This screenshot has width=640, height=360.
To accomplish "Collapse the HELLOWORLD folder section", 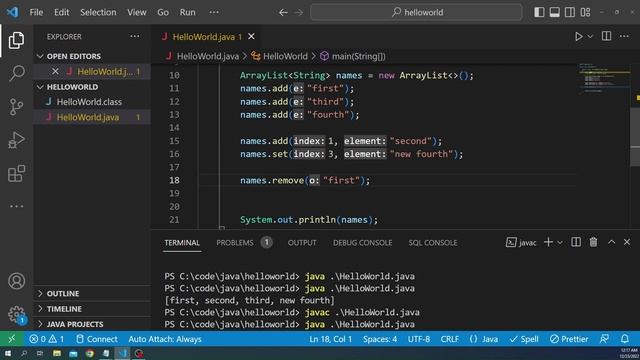I will pyautogui.click(x=92, y=87).
